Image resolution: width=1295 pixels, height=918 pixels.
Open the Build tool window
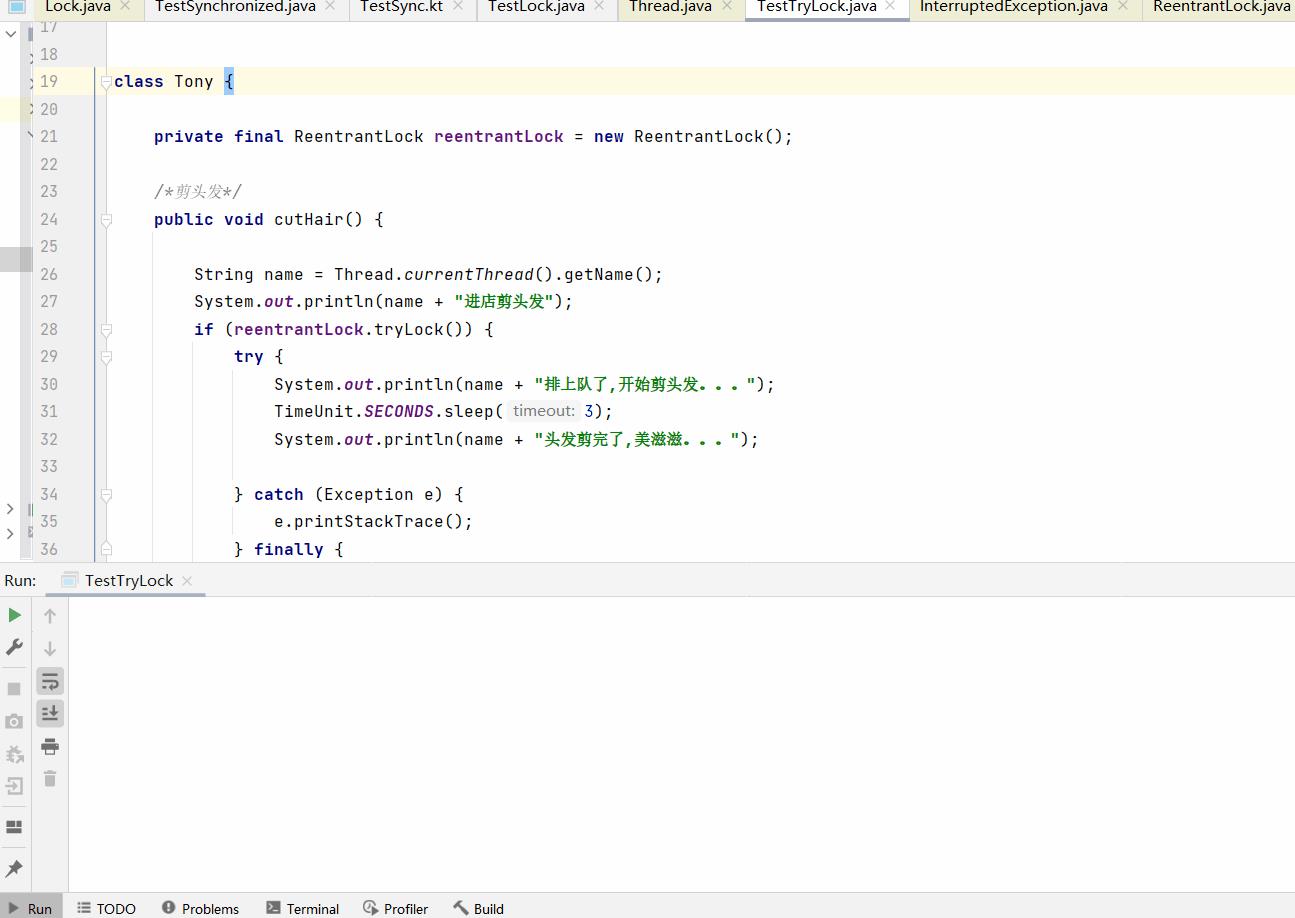point(478,908)
